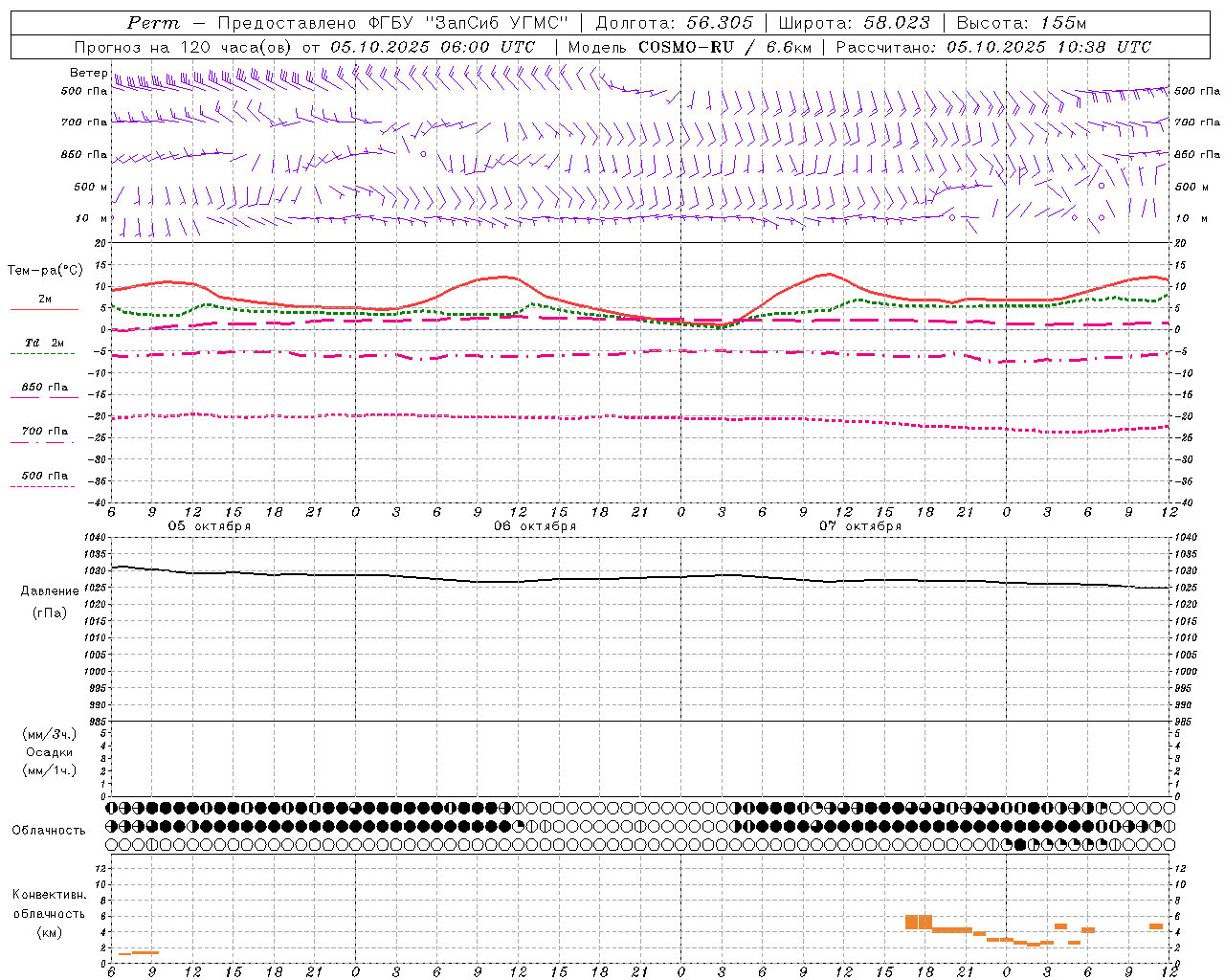Click the "(мм/1ч.)" precipitation unit label

[x=50, y=770]
